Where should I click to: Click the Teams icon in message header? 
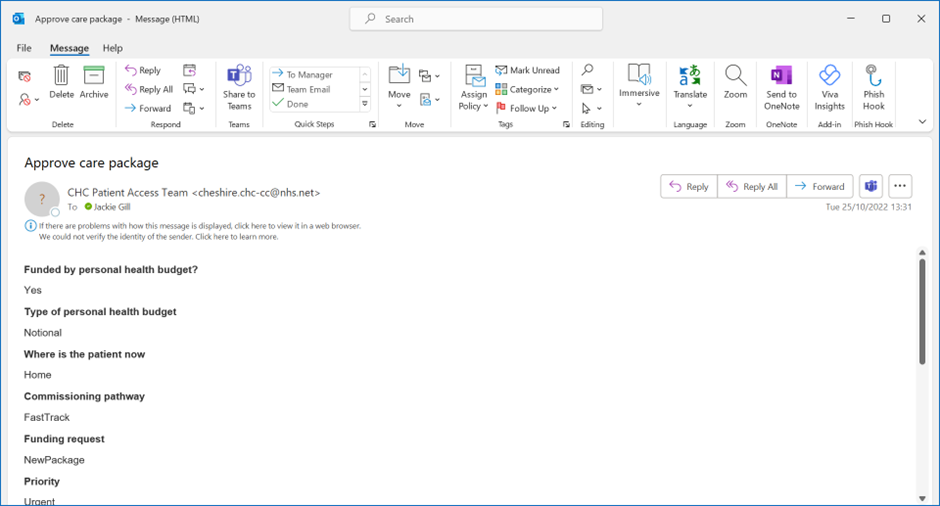coord(871,186)
